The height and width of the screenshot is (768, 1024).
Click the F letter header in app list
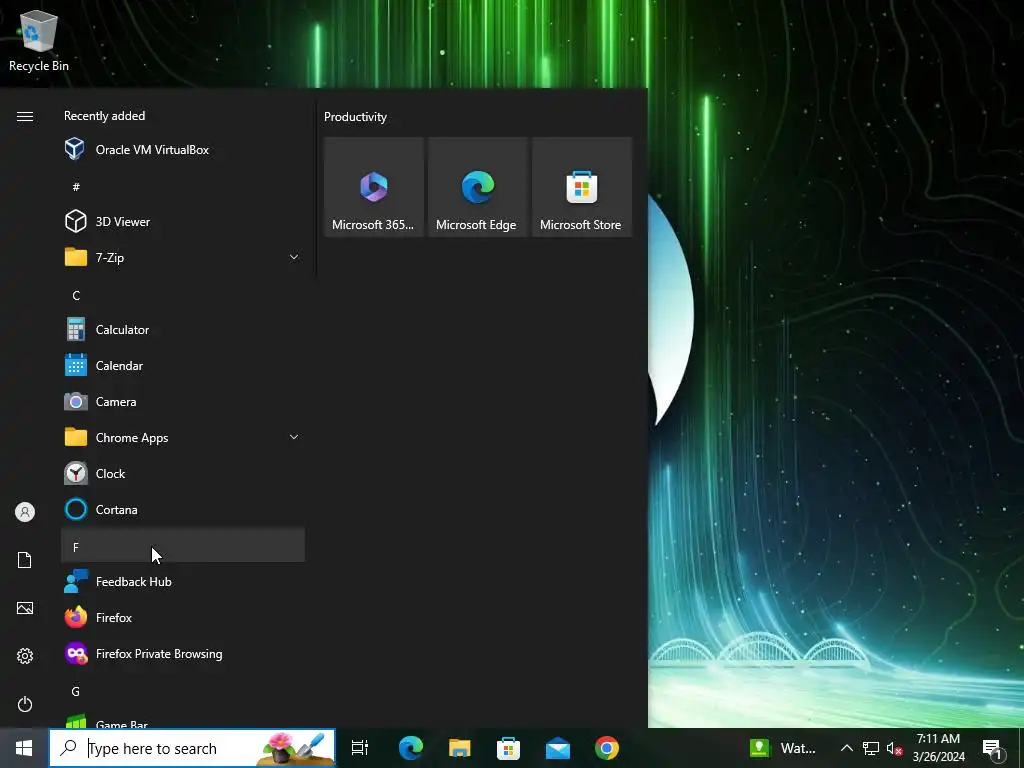click(183, 546)
